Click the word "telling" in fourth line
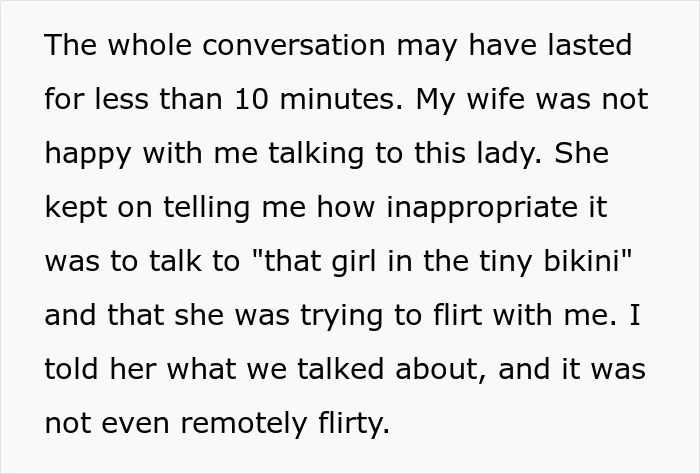 pos(207,209)
